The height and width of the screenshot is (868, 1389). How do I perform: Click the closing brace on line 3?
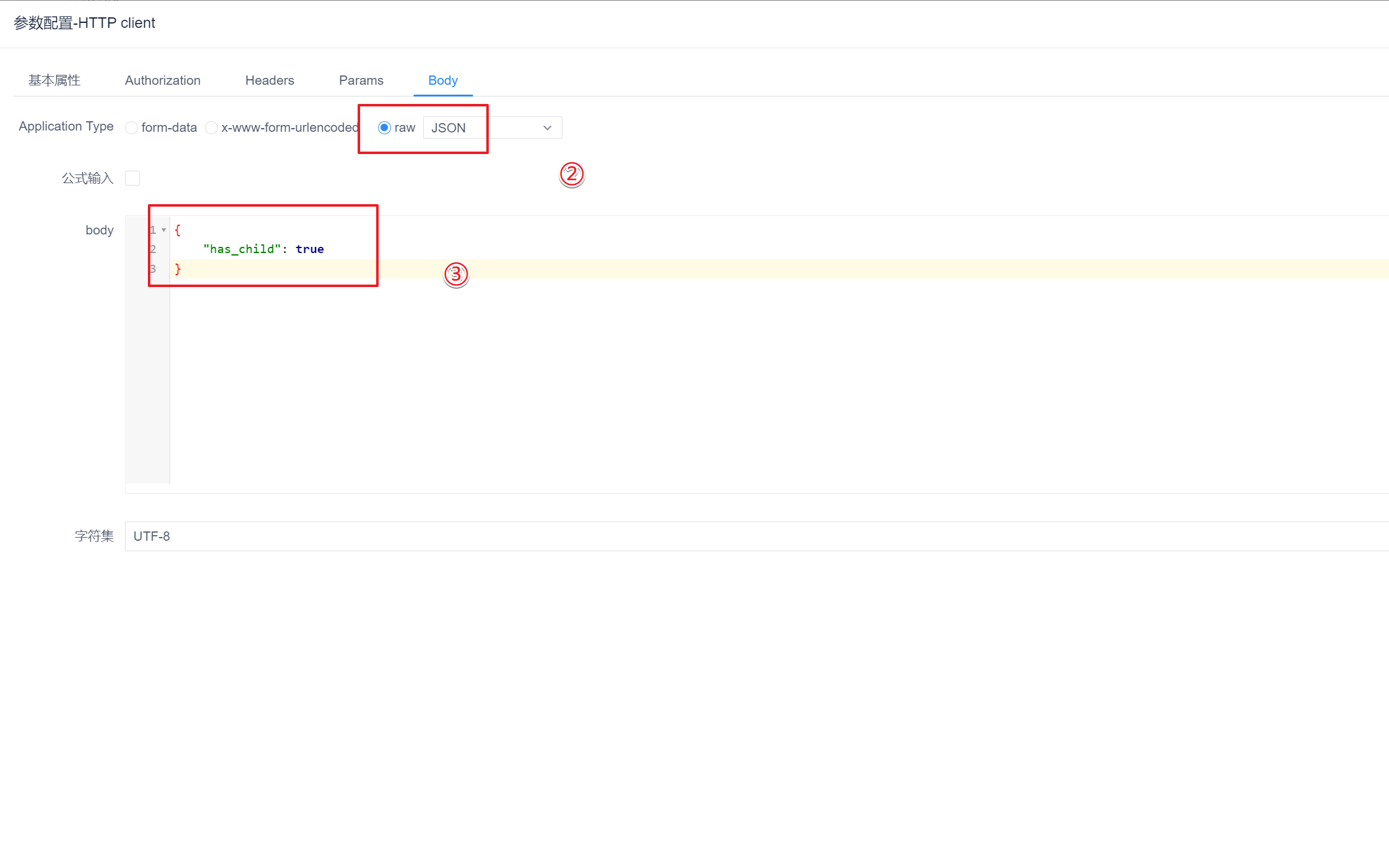pos(178,269)
